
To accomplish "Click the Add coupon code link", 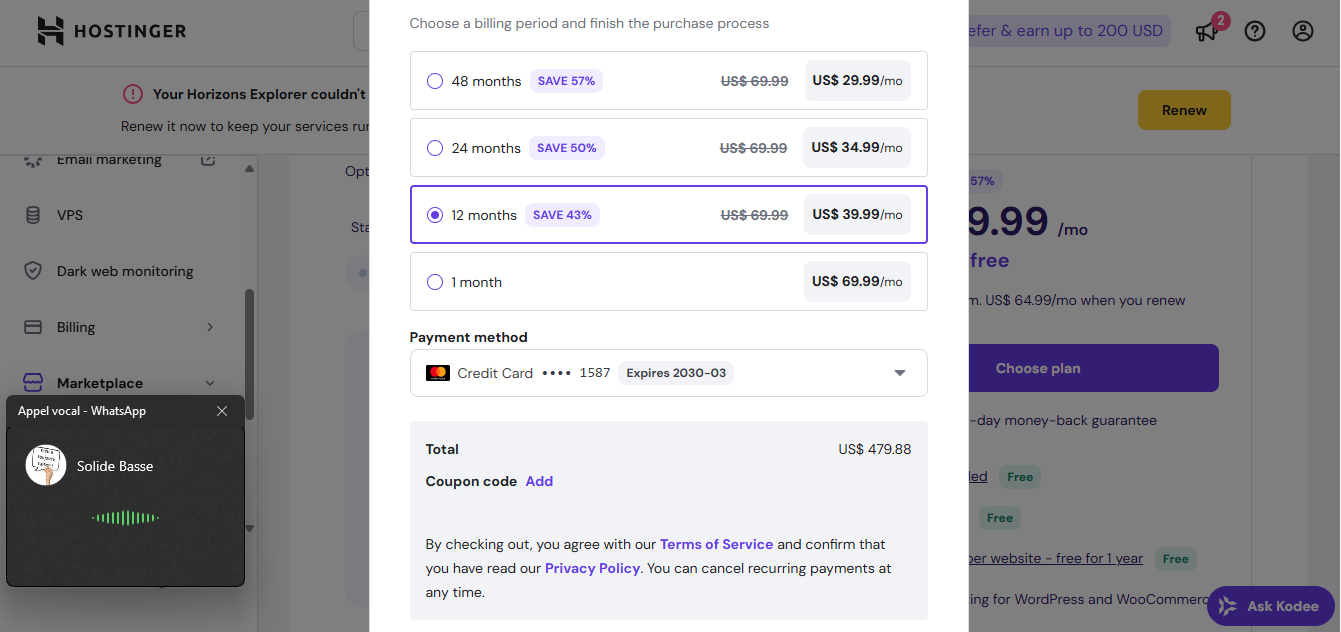I will coord(539,481).
